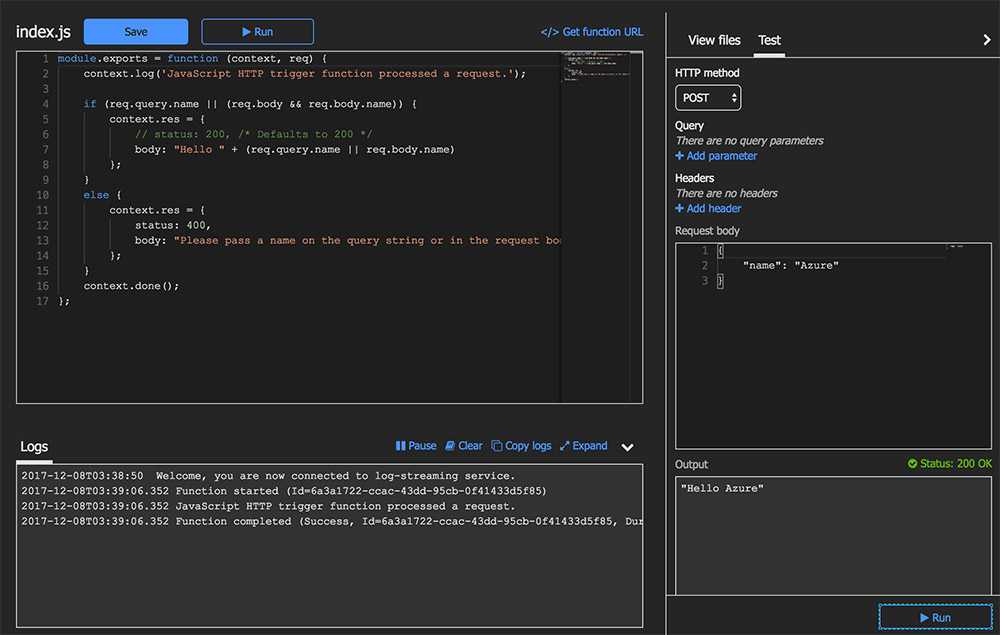Click the HTTP method label
The width and height of the screenshot is (1000, 635).
[x=707, y=73]
